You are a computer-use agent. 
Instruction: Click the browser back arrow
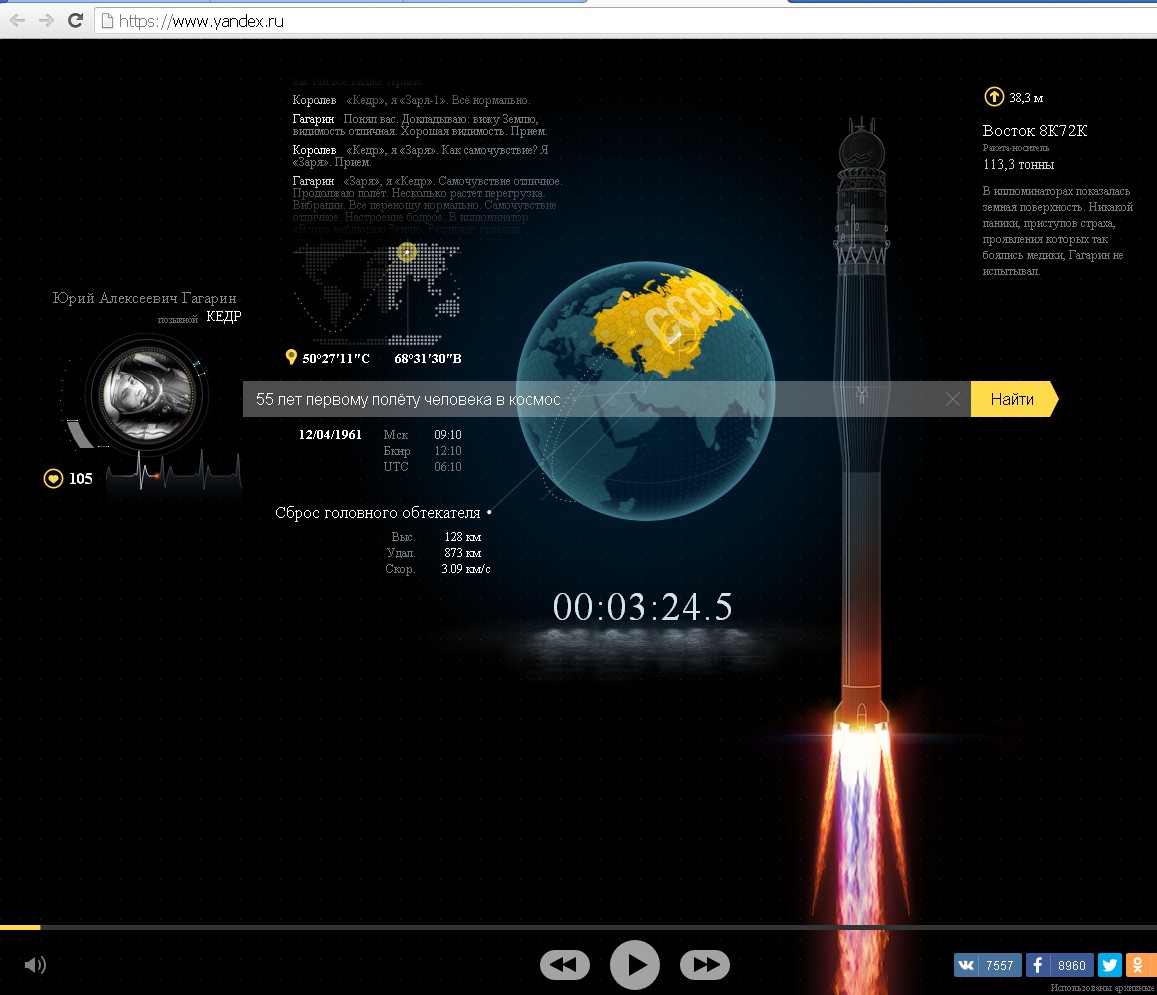pyautogui.click(x=18, y=20)
